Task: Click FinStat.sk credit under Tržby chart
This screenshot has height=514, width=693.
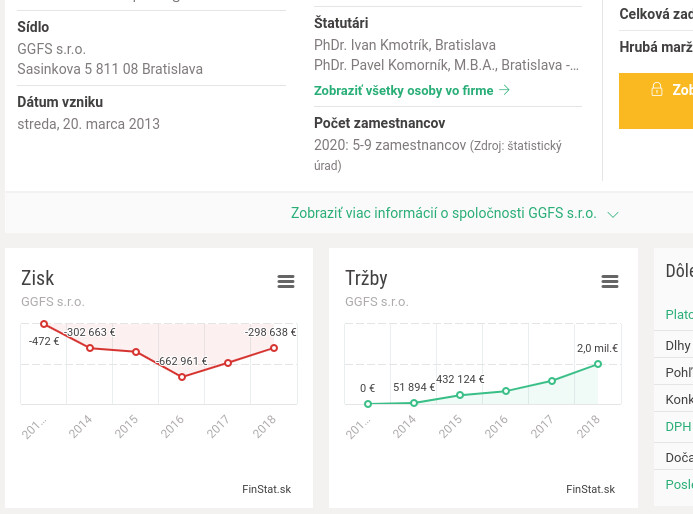Action: tap(590, 489)
